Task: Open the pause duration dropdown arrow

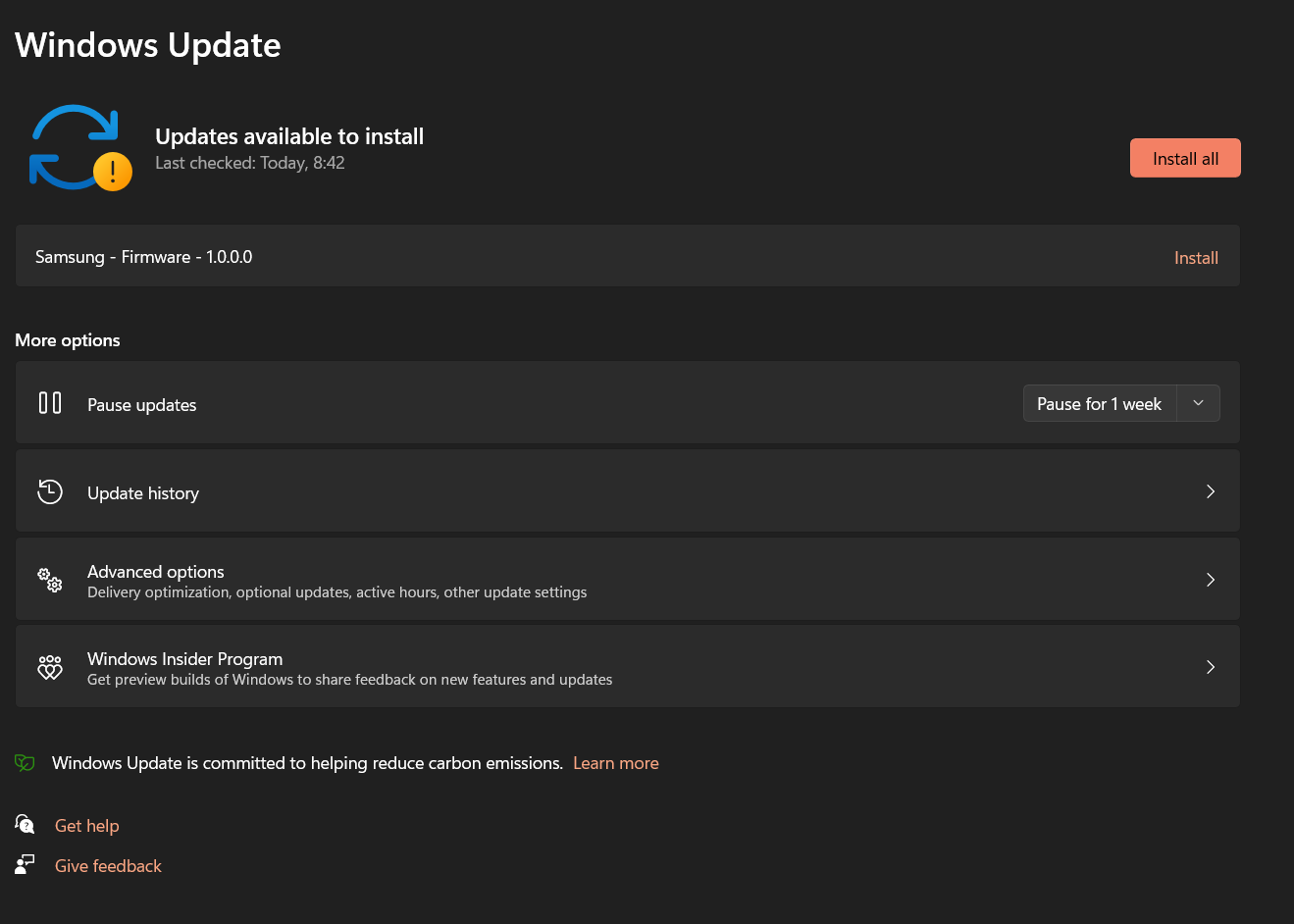Action: pos(1198,403)
